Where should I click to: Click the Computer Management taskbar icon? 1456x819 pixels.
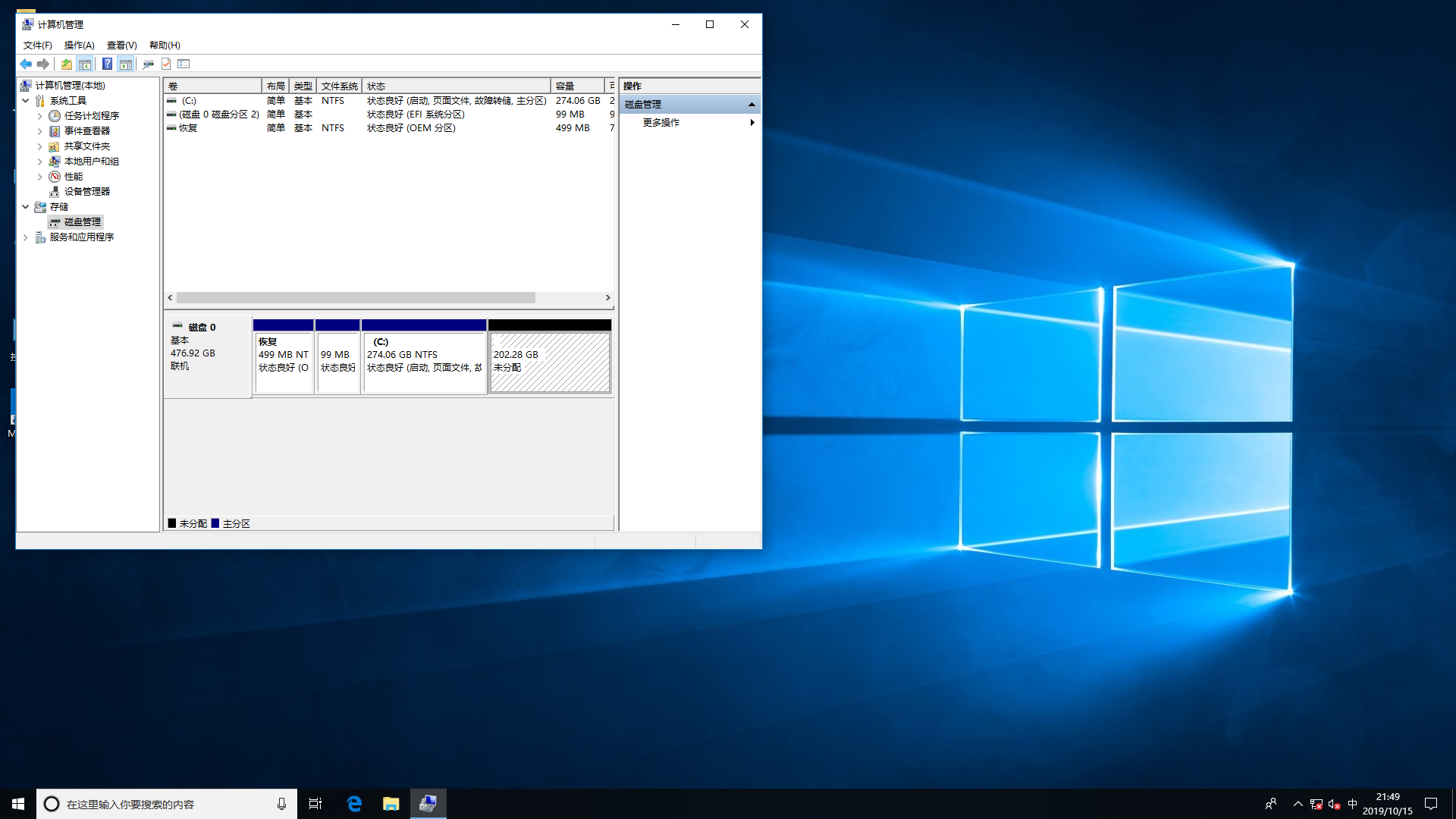pyautogui.click(x=428, y=804)
